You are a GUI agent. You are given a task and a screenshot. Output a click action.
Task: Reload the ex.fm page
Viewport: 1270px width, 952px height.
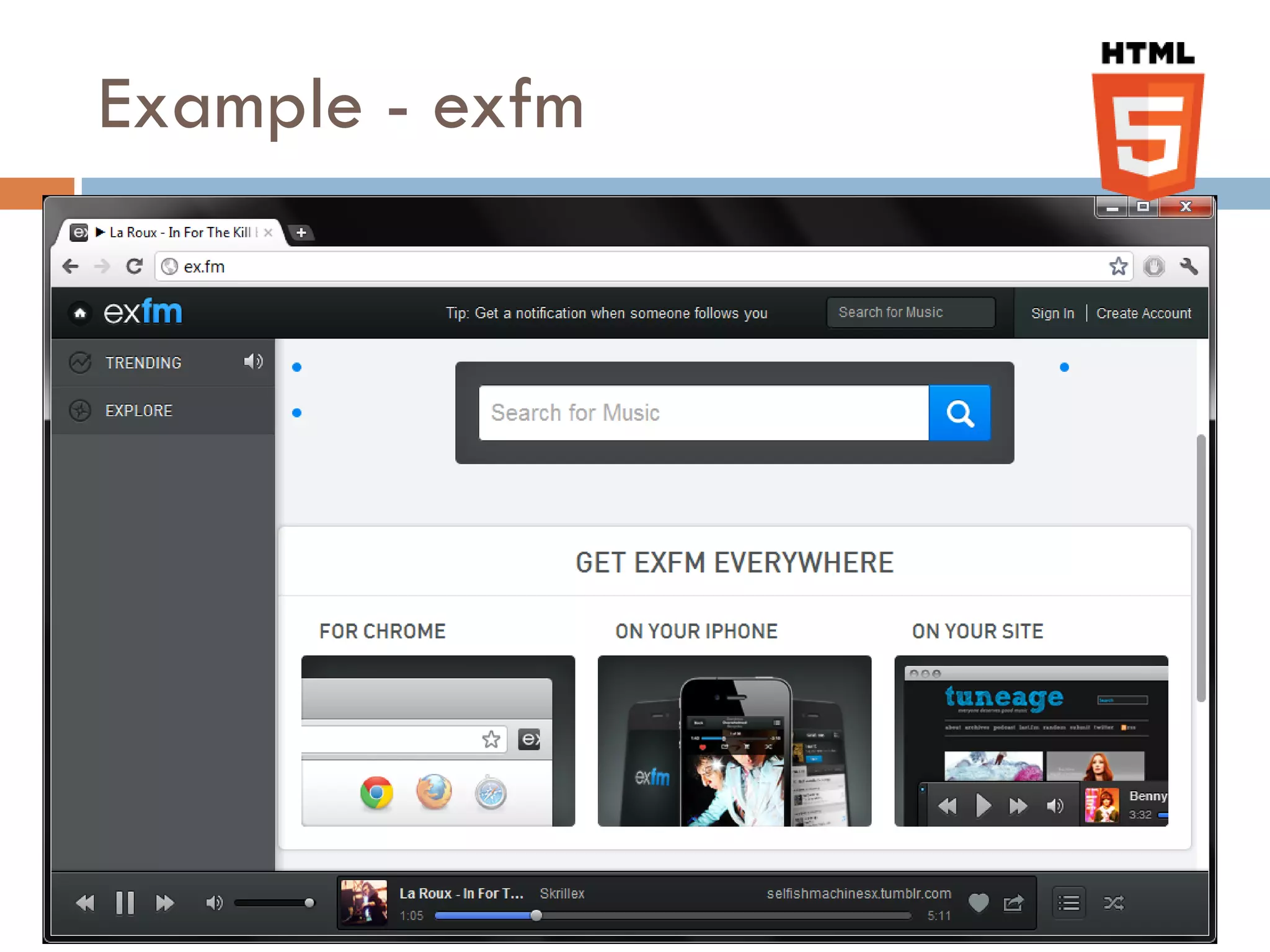pos(135,267)
